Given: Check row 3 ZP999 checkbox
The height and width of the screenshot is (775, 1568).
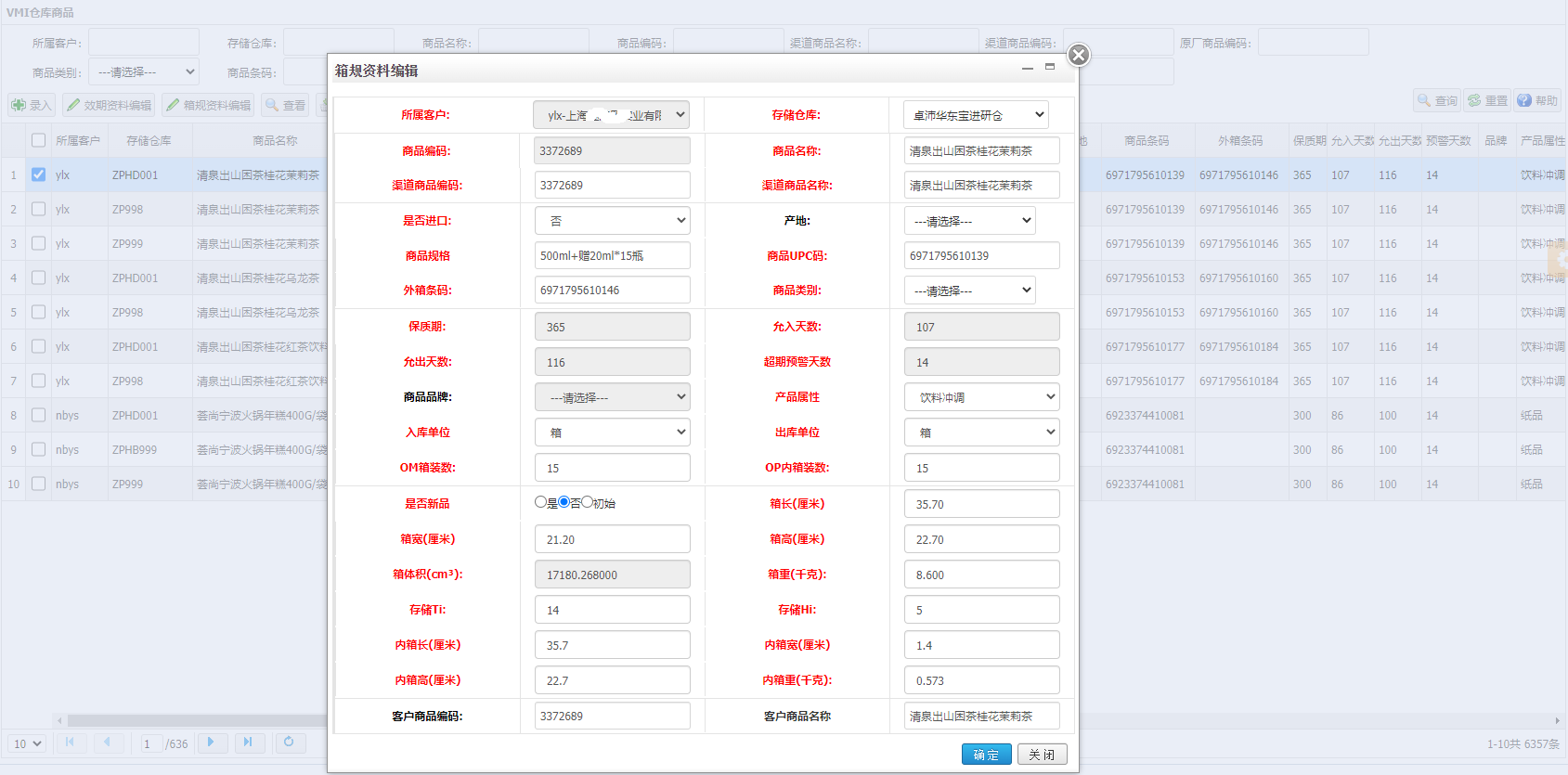Looking at the screenshot, I should point(38,243).
